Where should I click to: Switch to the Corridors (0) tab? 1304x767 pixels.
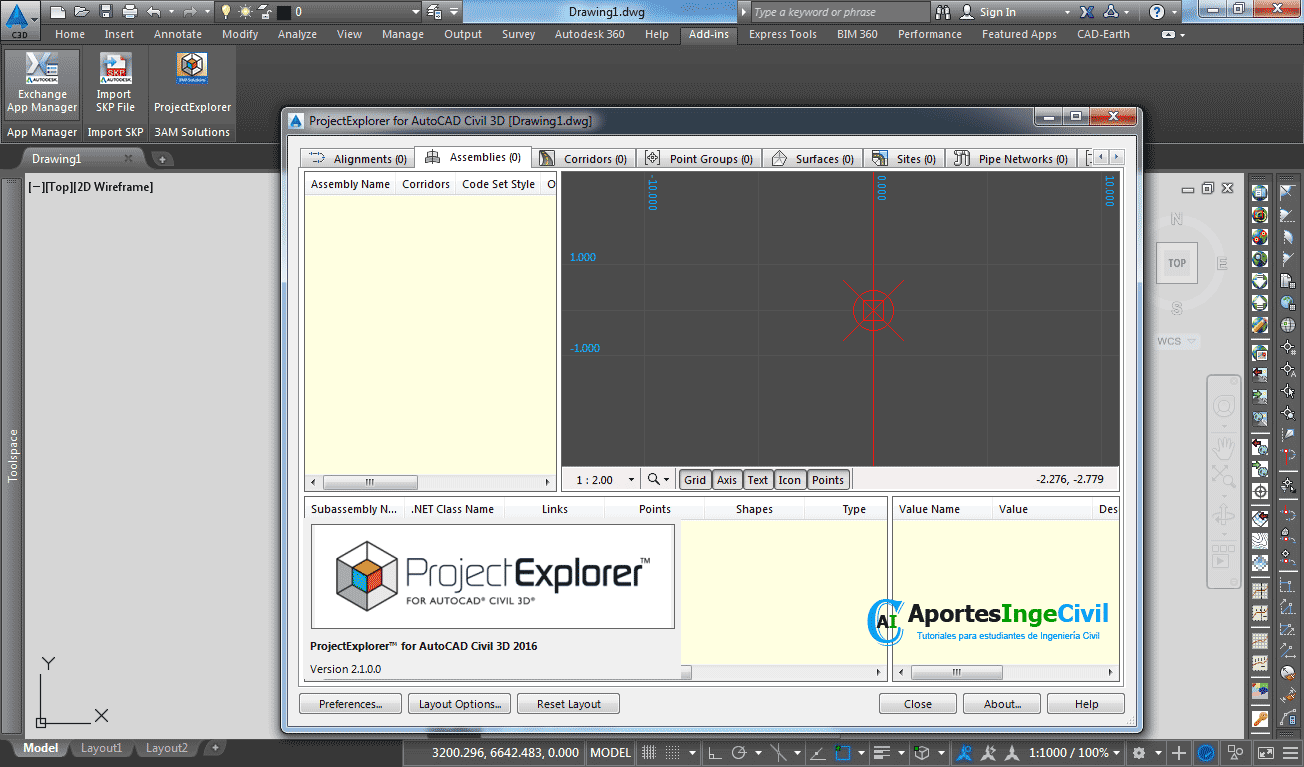tap(584, 159)
